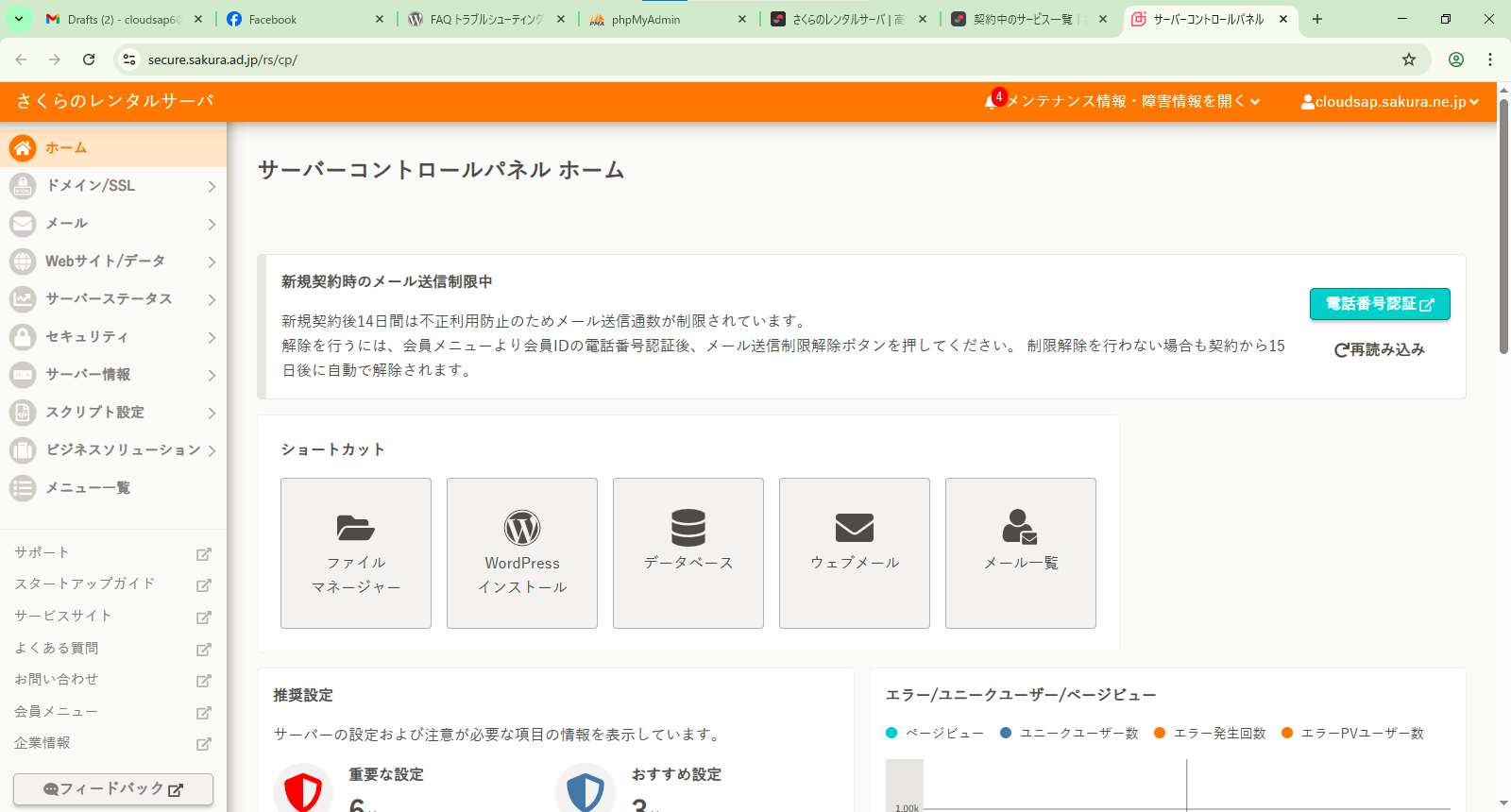The image size is (1511, 812).
Task: Switch to the 契約中のサービス一覧 tab
Action: [x=1029, y=19]
